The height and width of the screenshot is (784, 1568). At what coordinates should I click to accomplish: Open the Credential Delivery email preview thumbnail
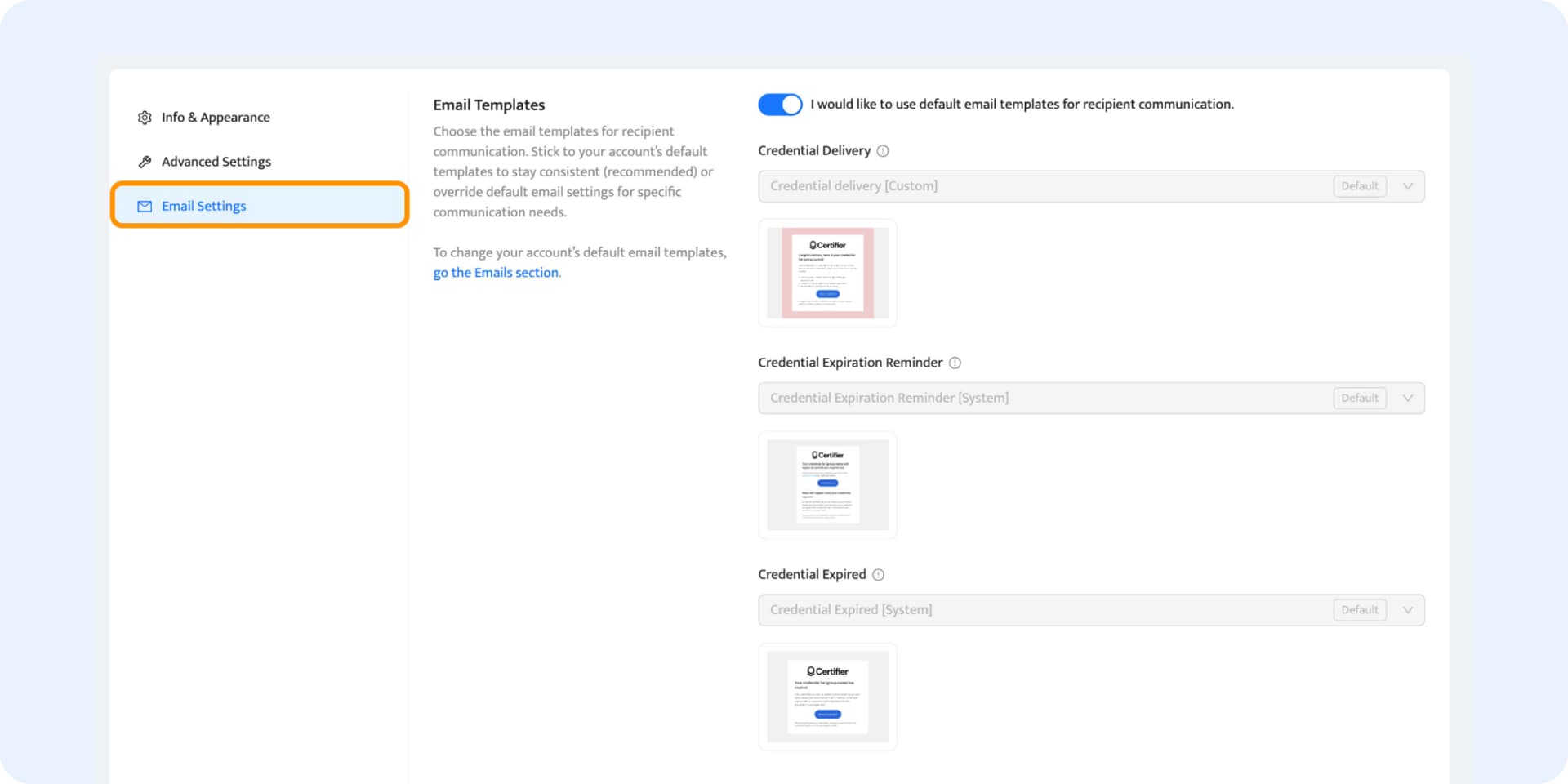click(x=827, y=273)
